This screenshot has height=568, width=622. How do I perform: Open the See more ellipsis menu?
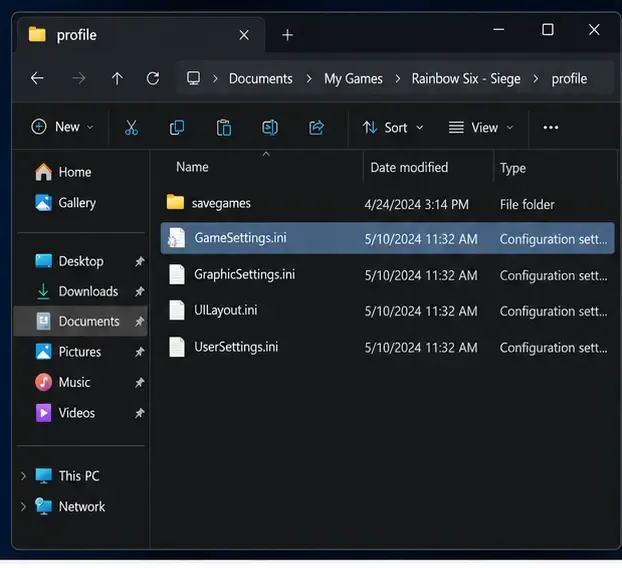click(x=551, y=127)
